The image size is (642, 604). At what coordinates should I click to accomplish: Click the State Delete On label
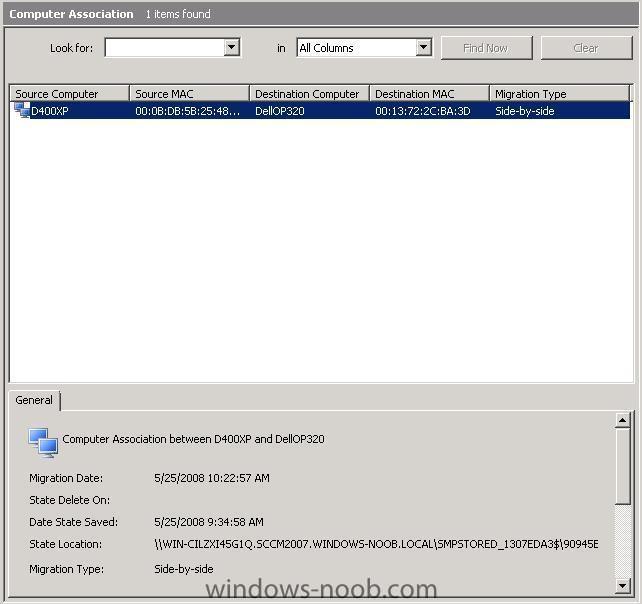(70, 500)
